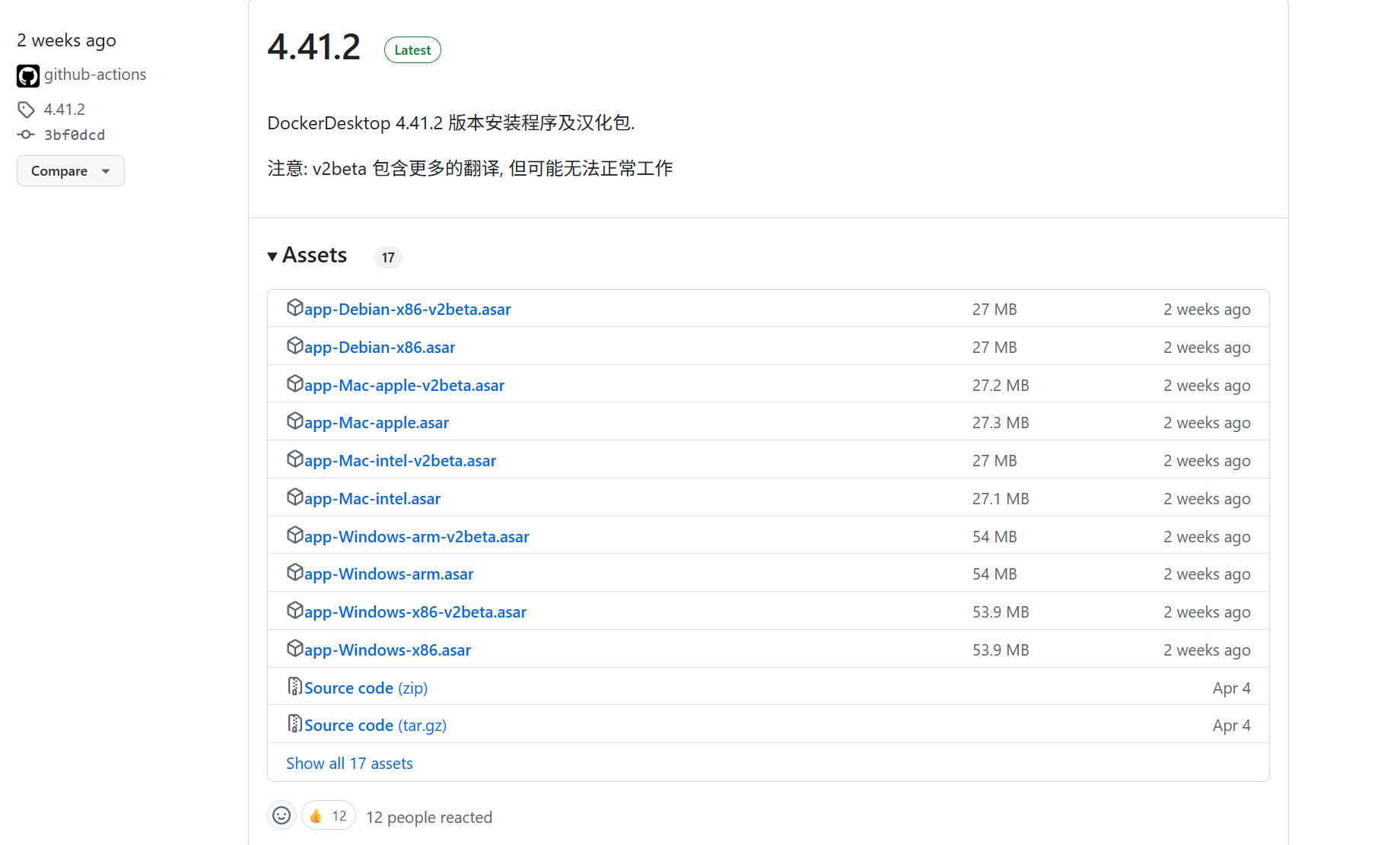This screenshot has height=845, width=1400.
Task: Click the Latest release badge
Action: pyautogui.click(x=412, y=50)
